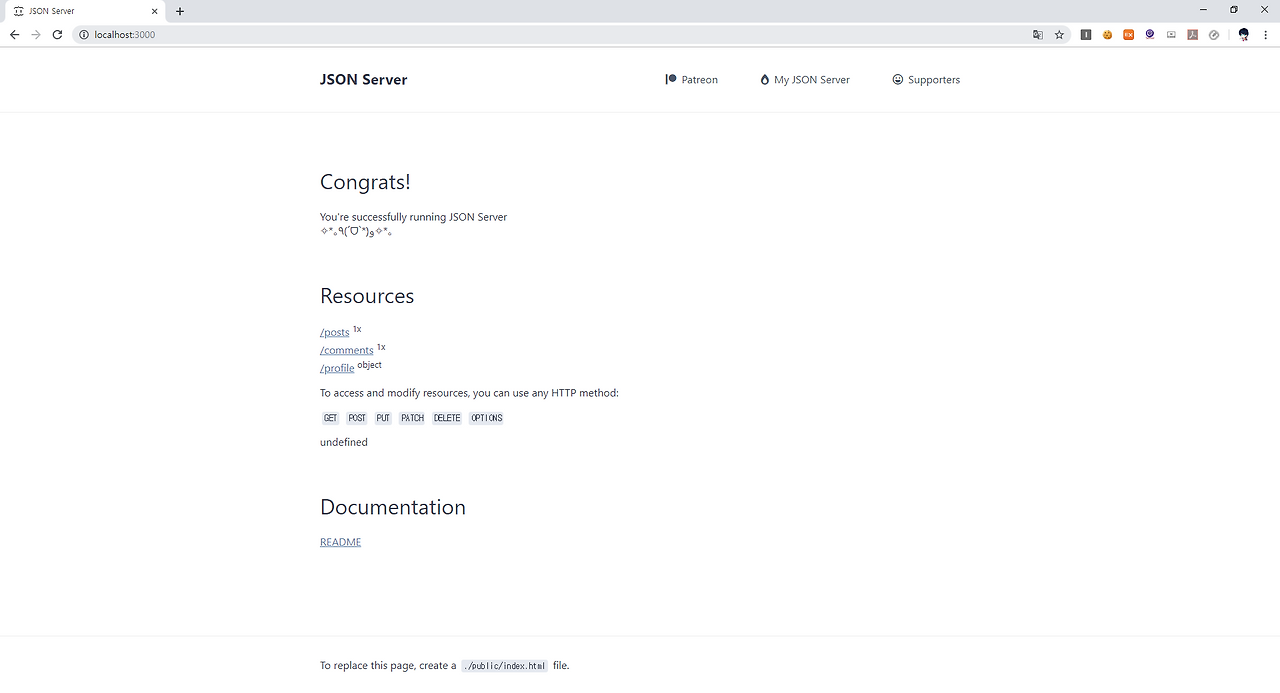
Task: Click the translate page icon in address bar
Action: click(1038, 34)
